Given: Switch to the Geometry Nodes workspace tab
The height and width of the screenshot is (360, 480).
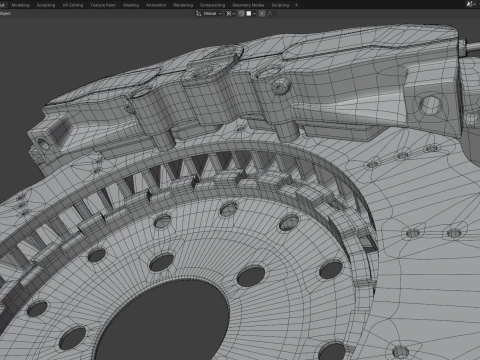Looking at the screenshot, I should click(x=248, y=5).
